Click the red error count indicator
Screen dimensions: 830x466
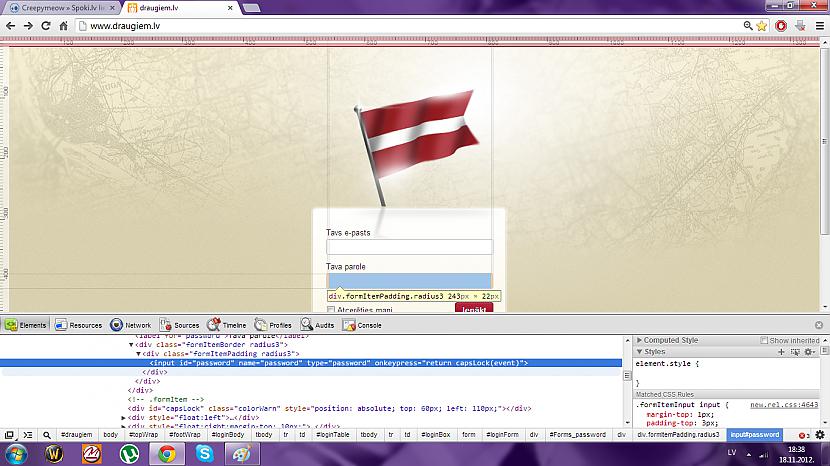pyautogui.click(x=804, y=435)
